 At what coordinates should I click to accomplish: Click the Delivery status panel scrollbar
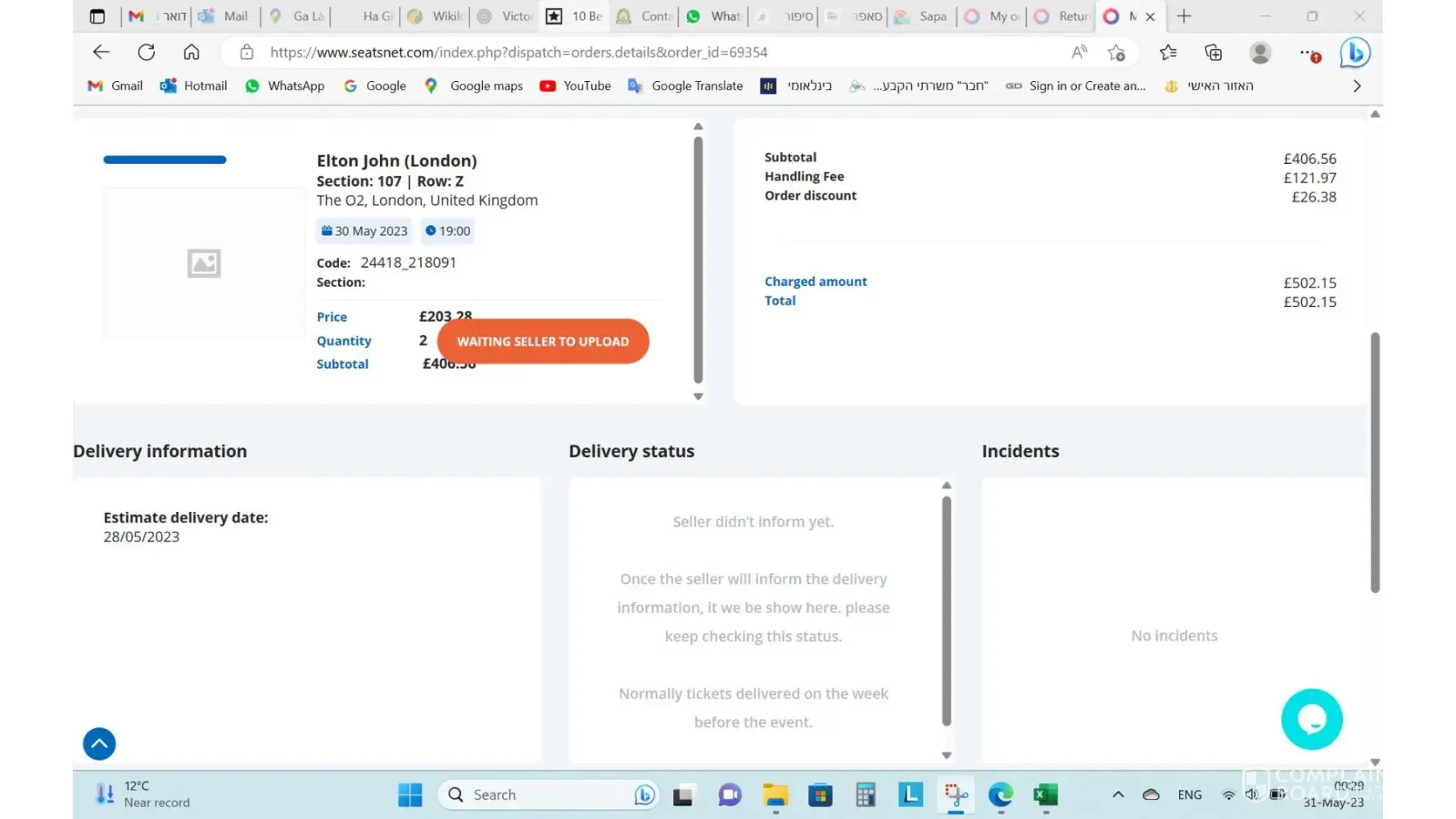947,612
